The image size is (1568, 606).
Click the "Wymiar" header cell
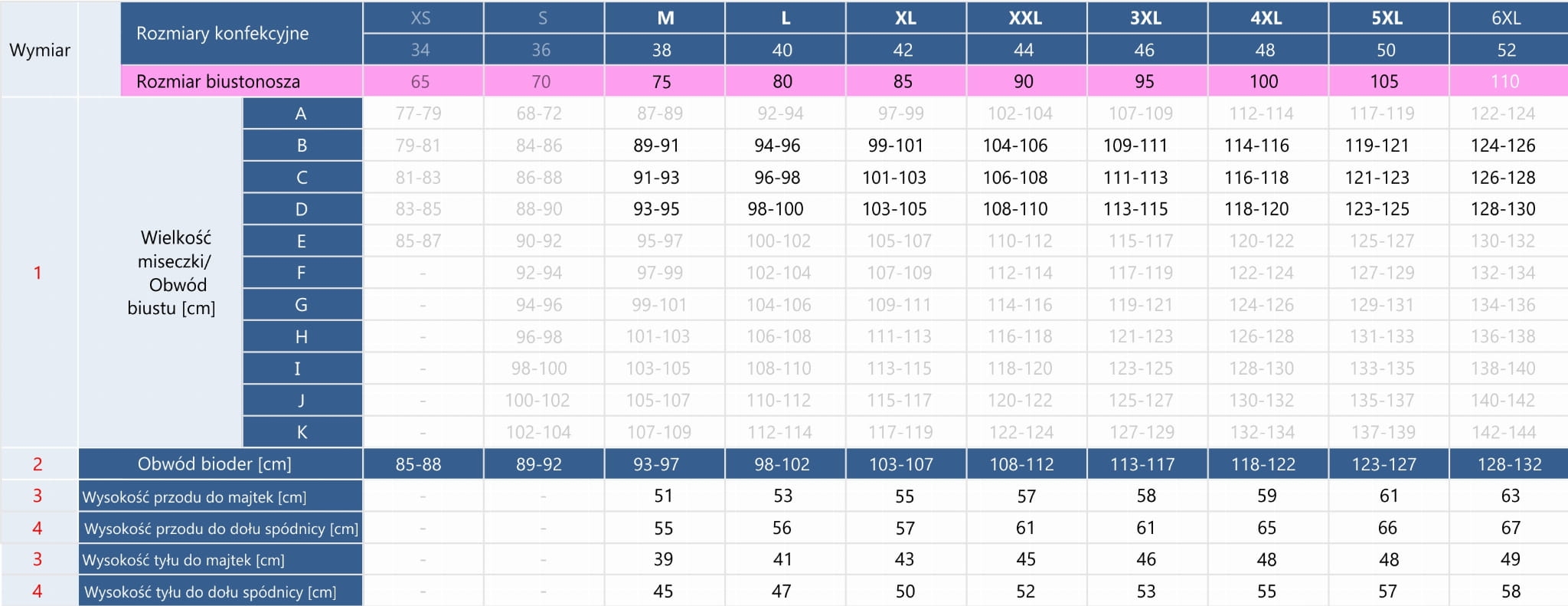tap(40, 51)
